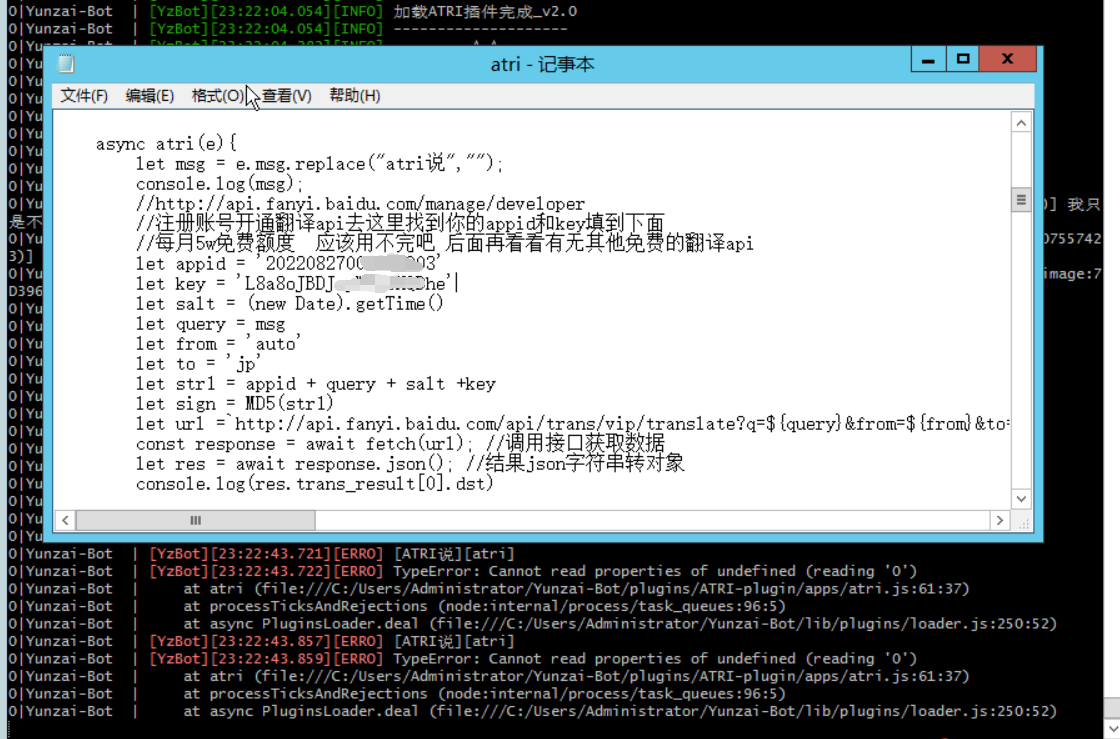This screenshot has width=1120, height=739.
Task: Minimize the atri - 记事本 window
Action: tap(927, 59)
